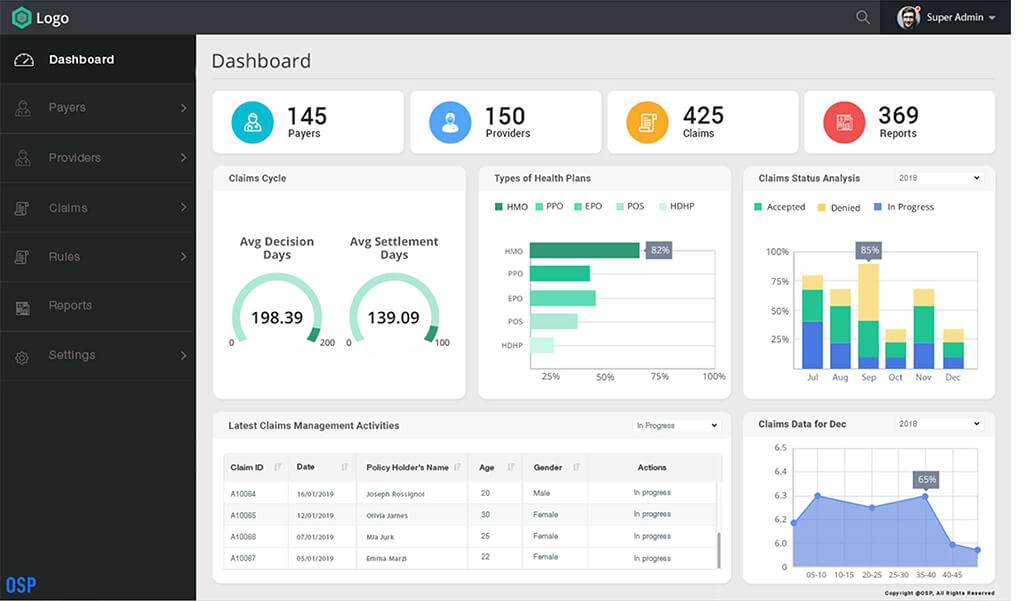Click the blue Providers summary card icon
Viewport: 1030px width, 601px height.
[450, 122]
